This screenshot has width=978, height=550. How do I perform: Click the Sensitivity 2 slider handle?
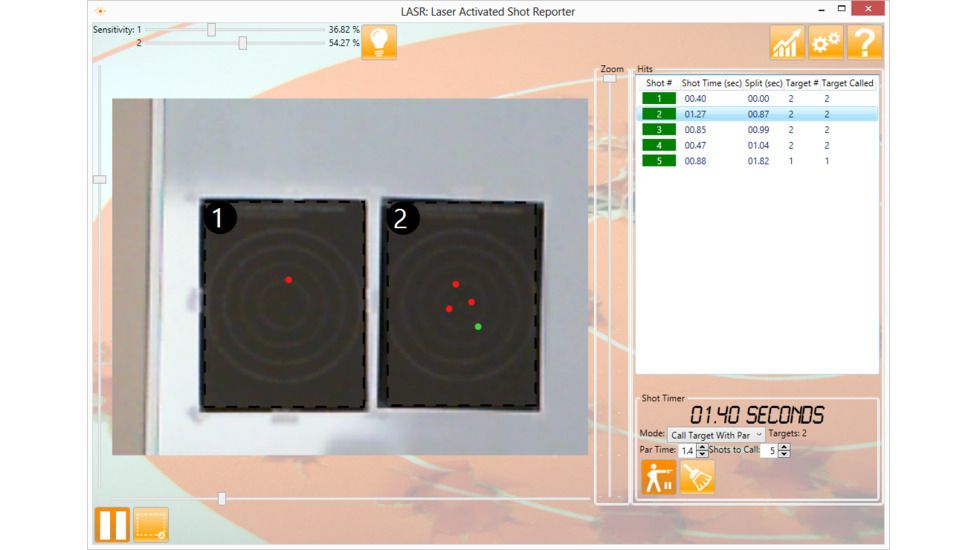click(242, 43)
